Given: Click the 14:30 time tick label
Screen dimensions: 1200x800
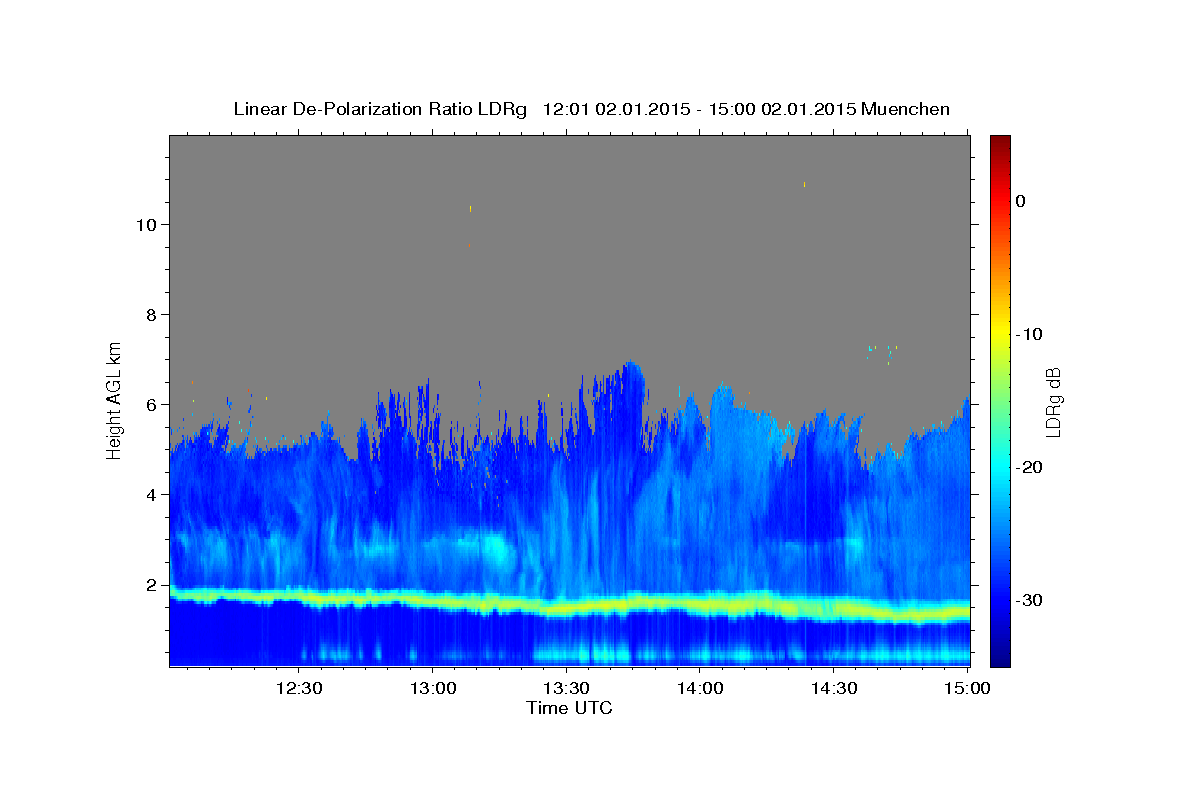Looking at the screenshot, I should (834, 689).
